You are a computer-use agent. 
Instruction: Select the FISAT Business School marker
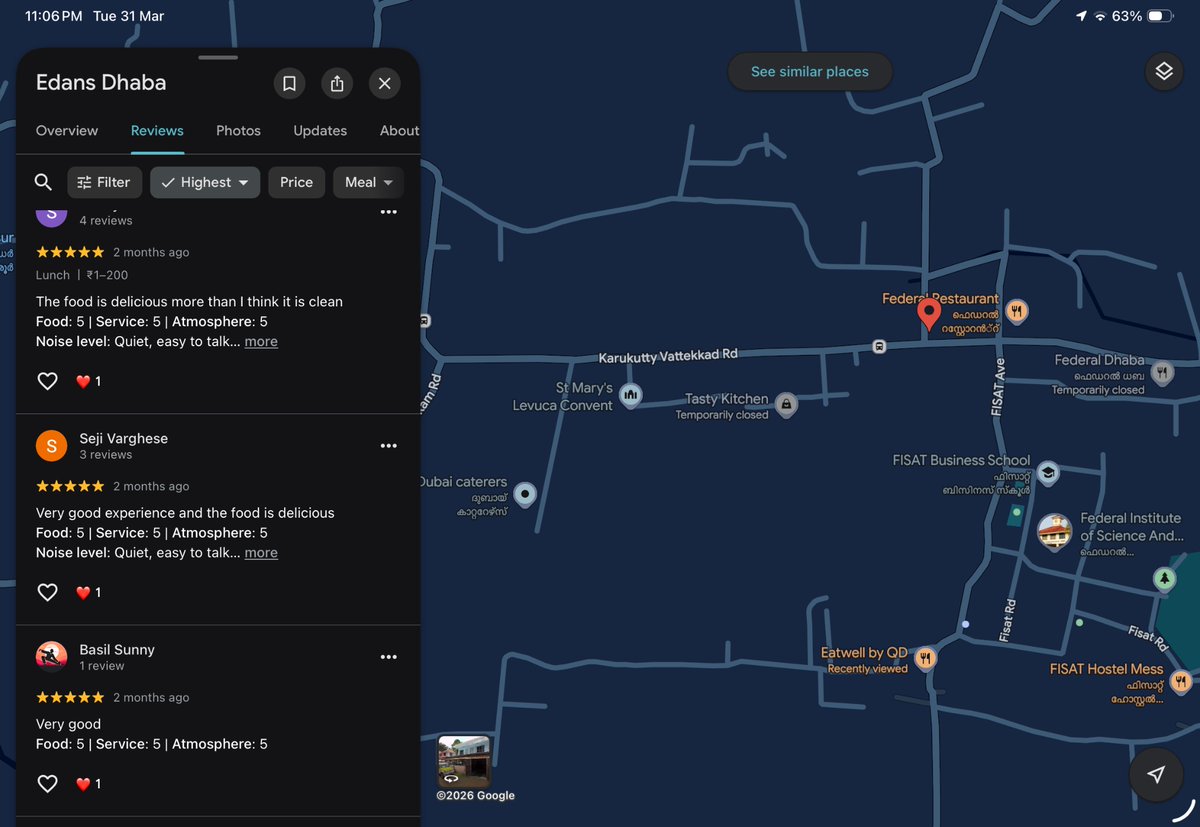(1047, 473)
